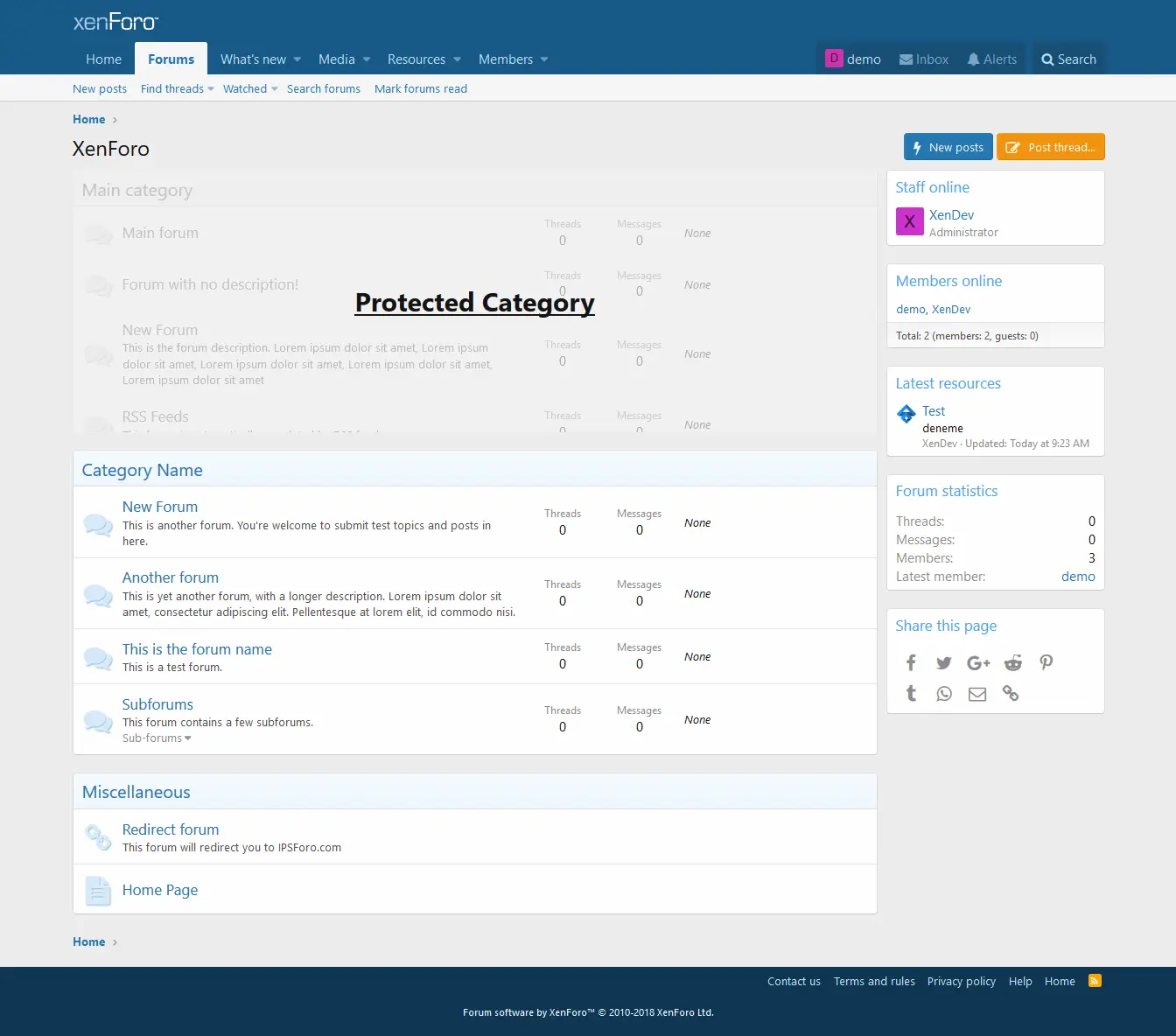The width and height of the screenshot is (1176, 1036).
Task: Open Category Name heading
Action: [143, 470]
